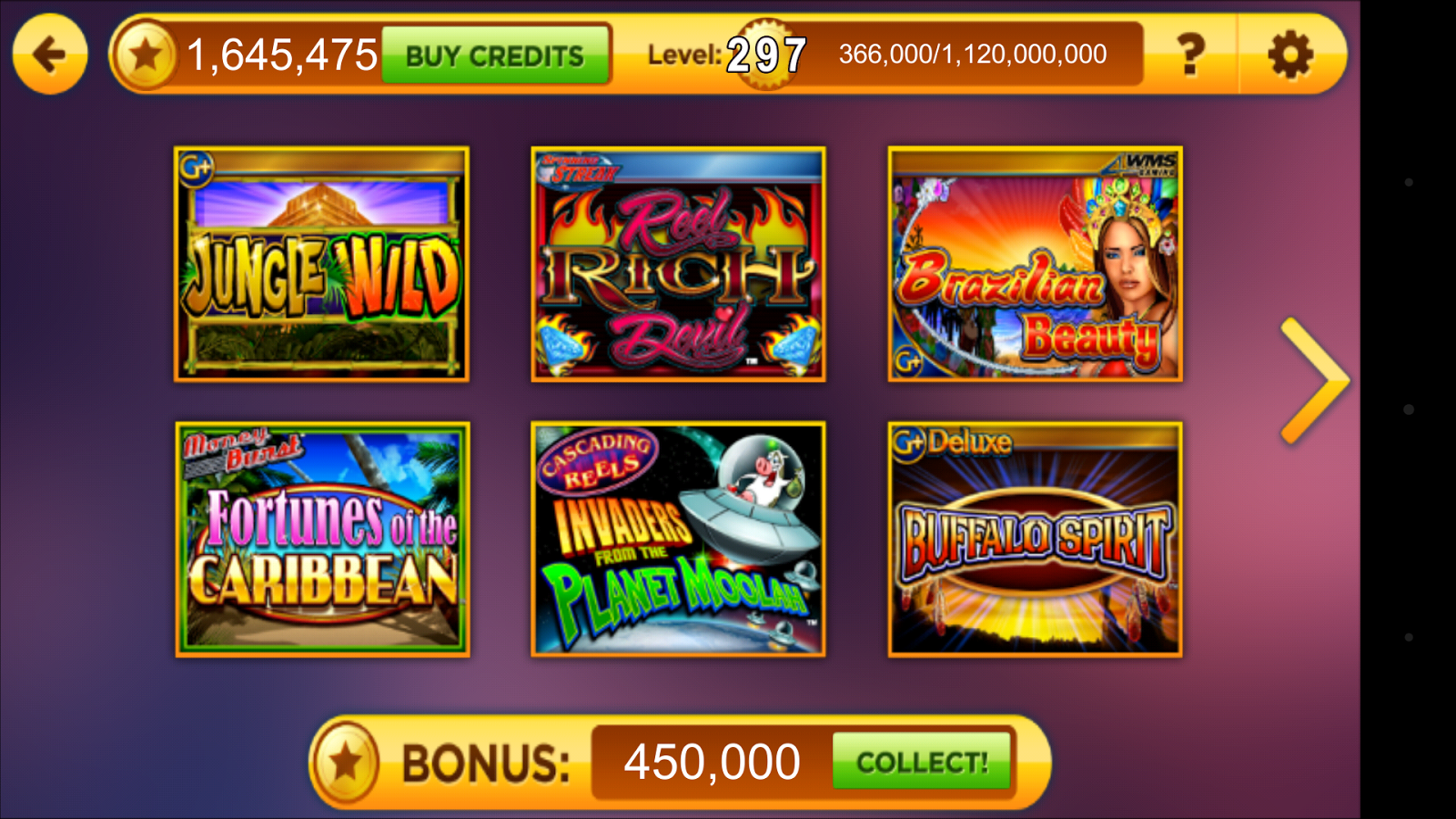Image resolution: width=1456 pixels, height=819 pixels.
Task: Click the level 297 badge
Action: (766, 55)
